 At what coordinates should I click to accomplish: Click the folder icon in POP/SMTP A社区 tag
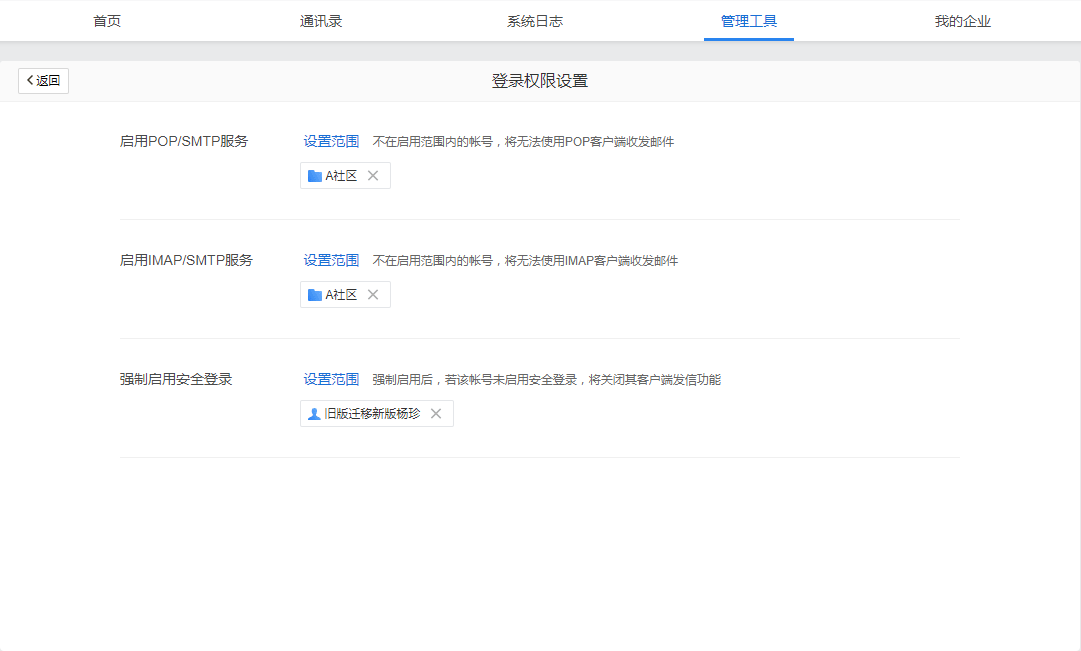tap(315, 176)
